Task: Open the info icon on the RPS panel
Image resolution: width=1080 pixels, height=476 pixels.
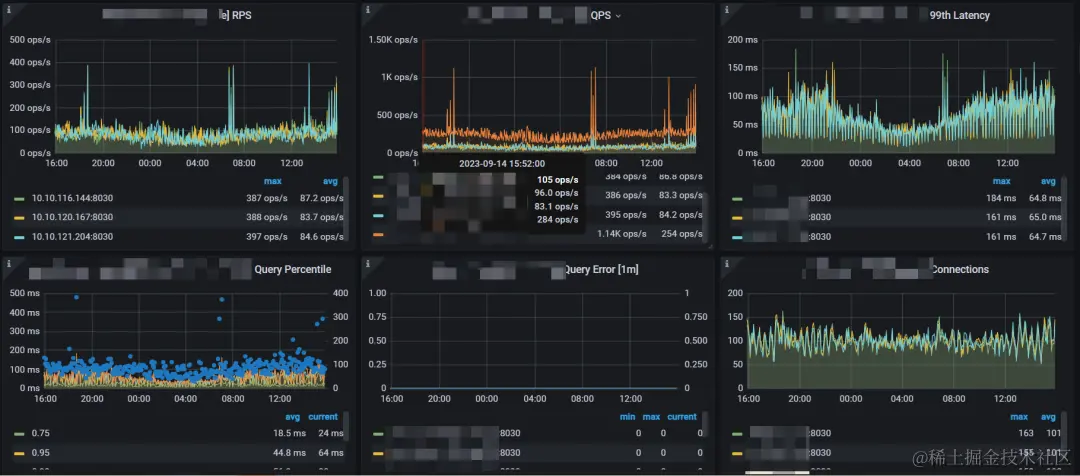Action: tap(8, 9)
